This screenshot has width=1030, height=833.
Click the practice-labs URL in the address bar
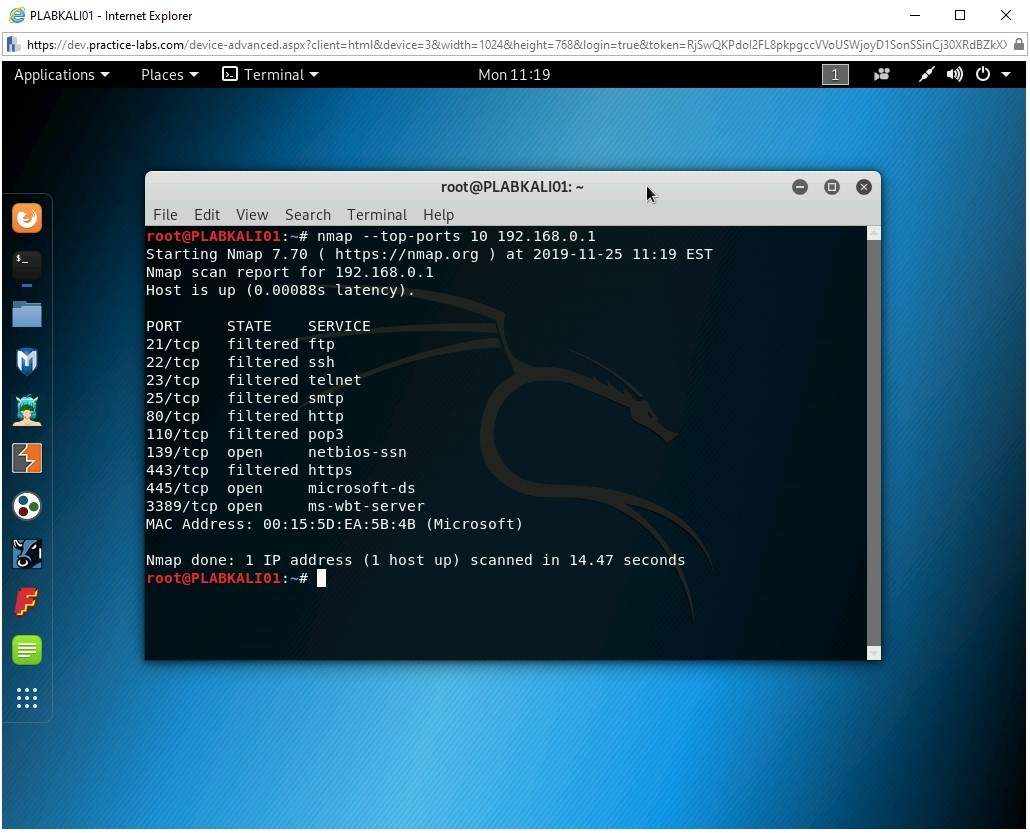click(x=300, y=45)
